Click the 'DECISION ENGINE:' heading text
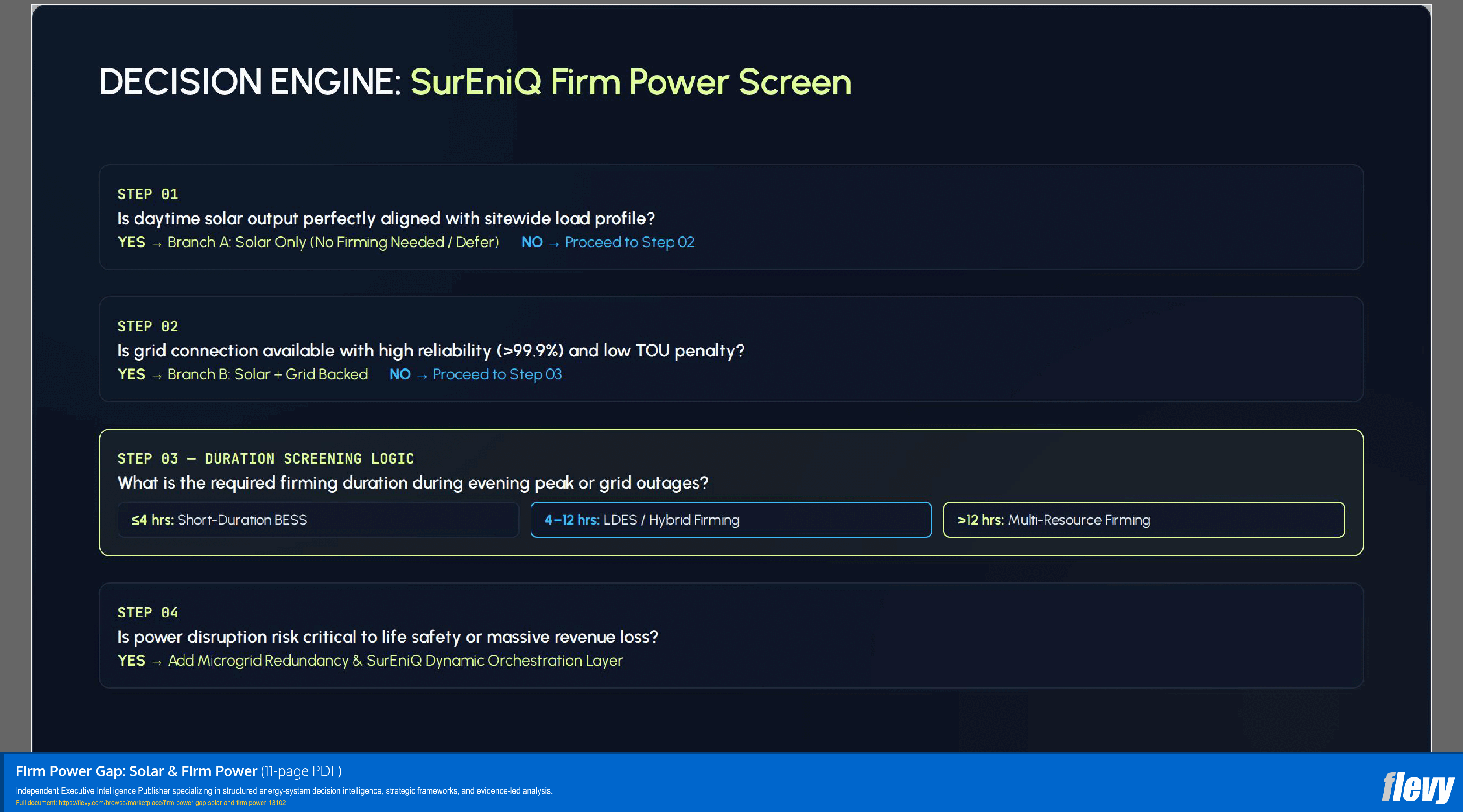This screenshot has height=812, width=1463. [x=251, y=82]
